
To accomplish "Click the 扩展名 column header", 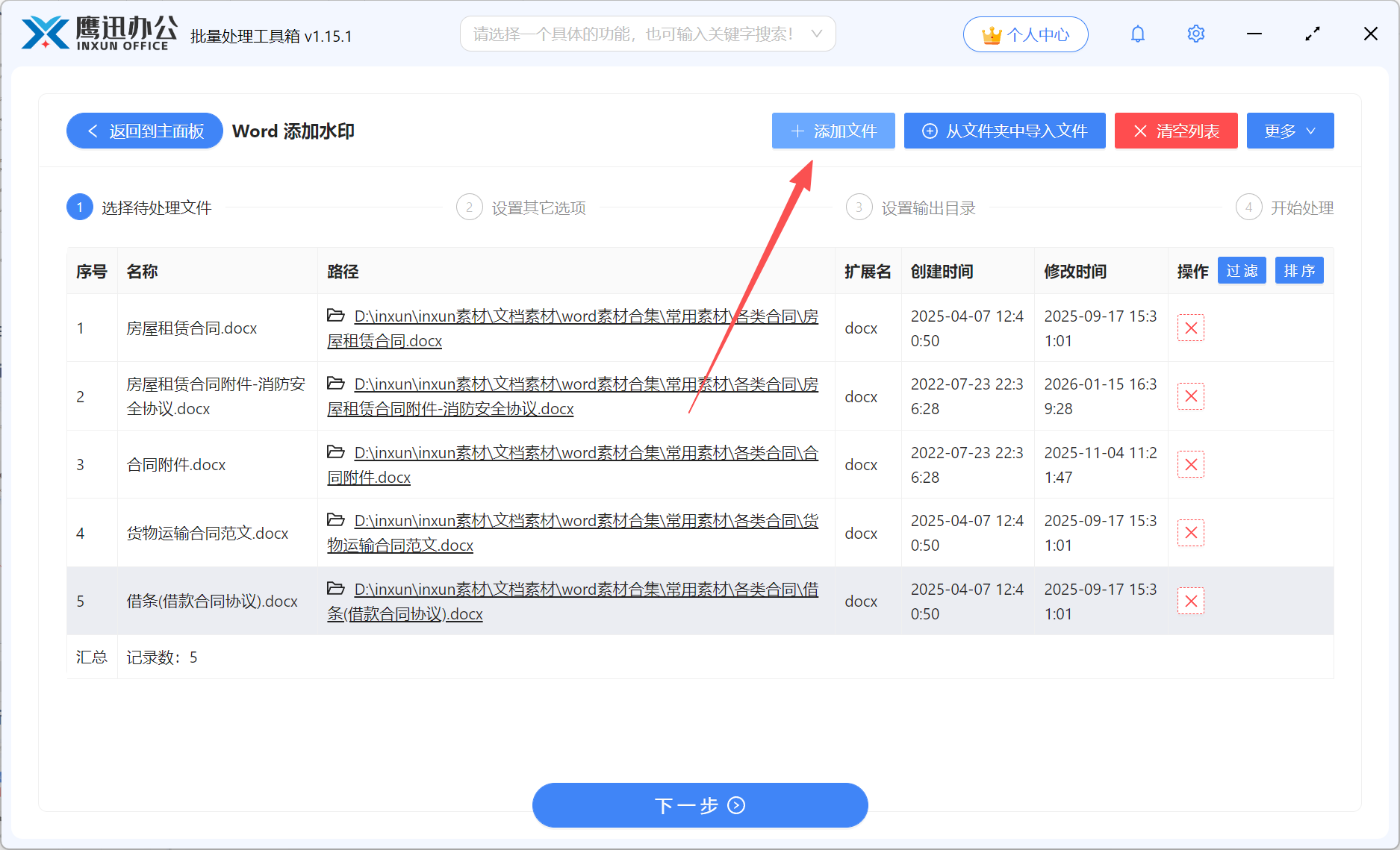I will tap(868, 272).
